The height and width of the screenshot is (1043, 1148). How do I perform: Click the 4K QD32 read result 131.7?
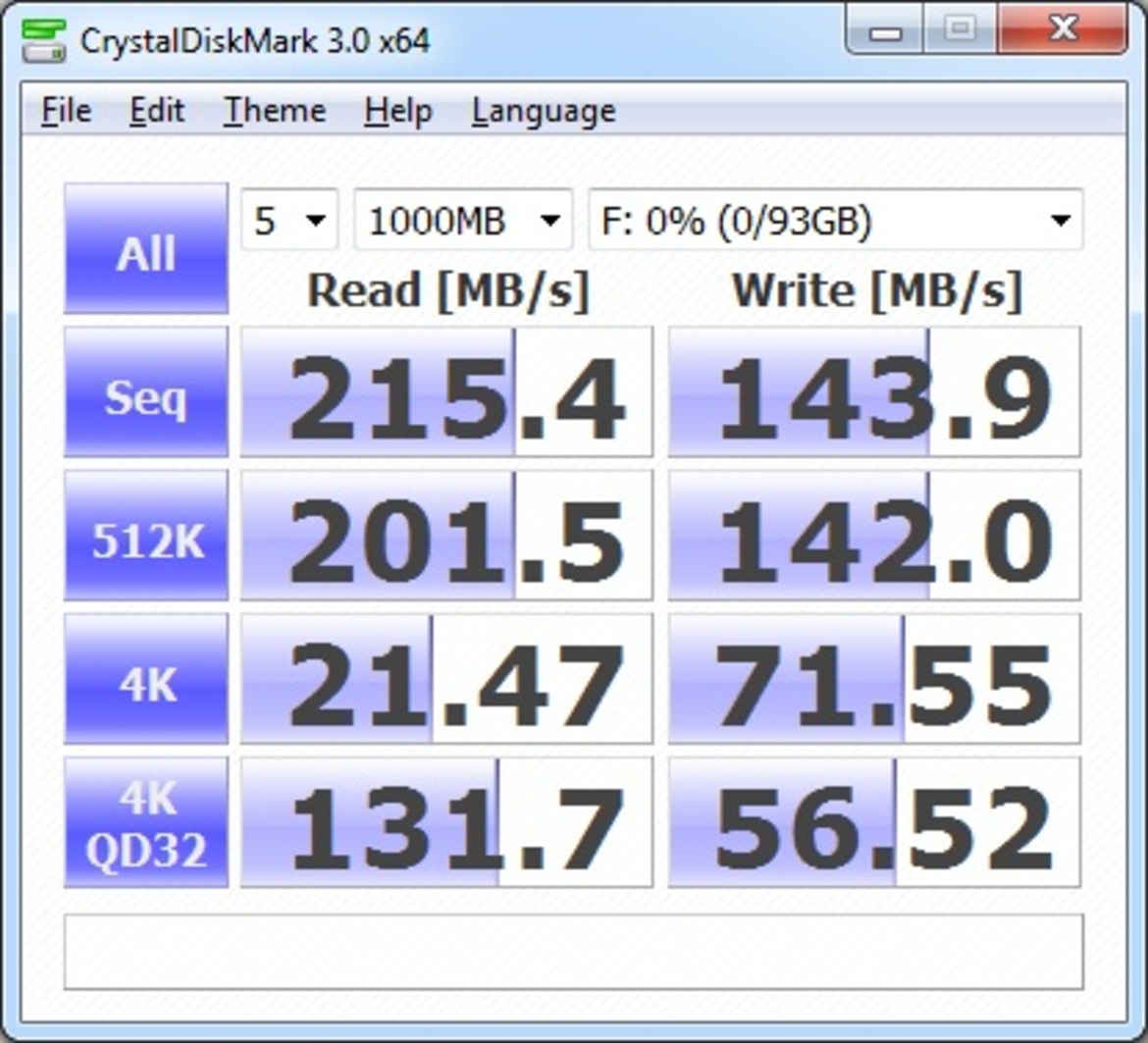click(x=446, y=822)
